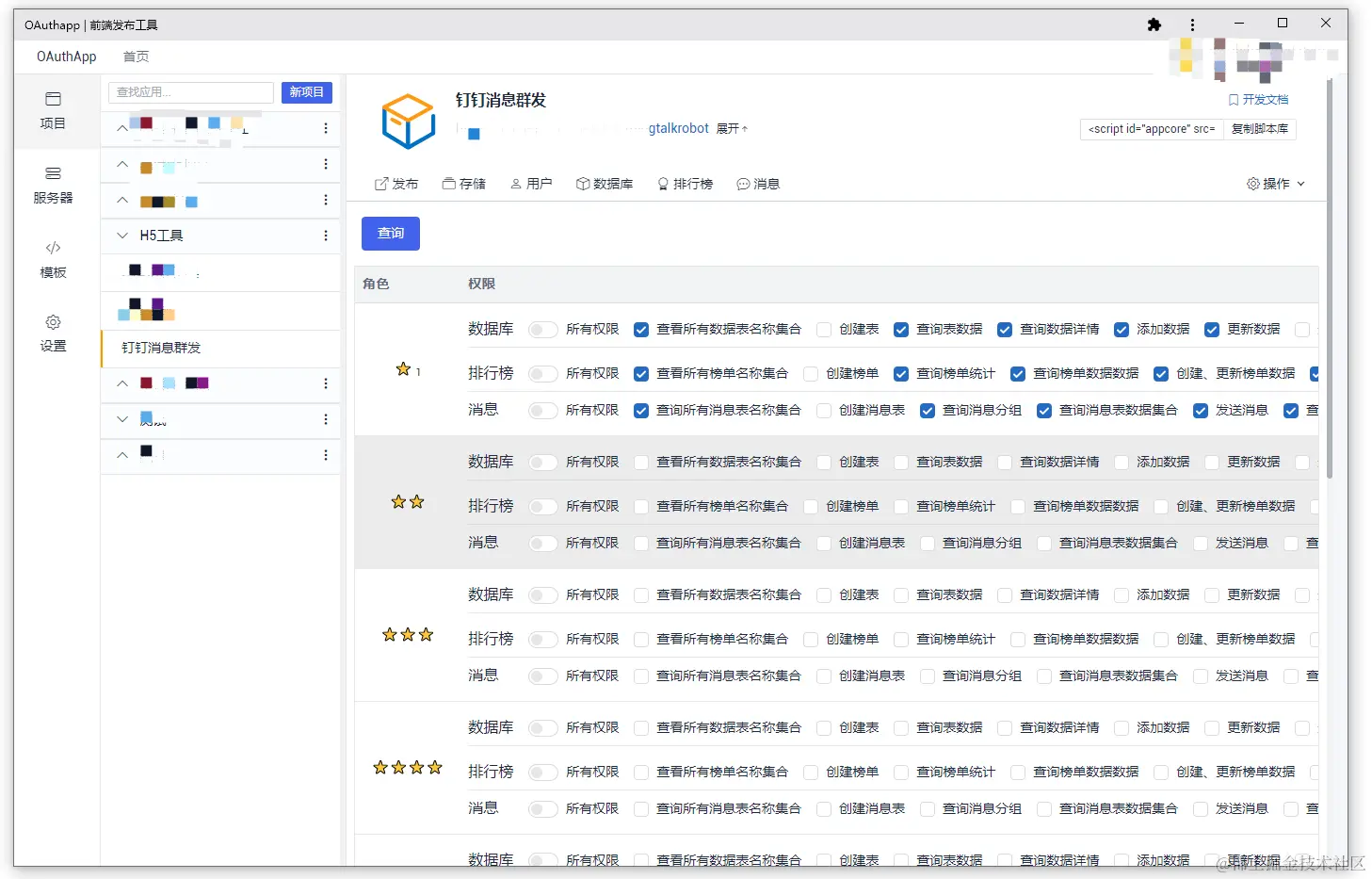Screen dimensions: 1372x879
Task: Click the 角色 column header
Action: click(x=376, y=284)
